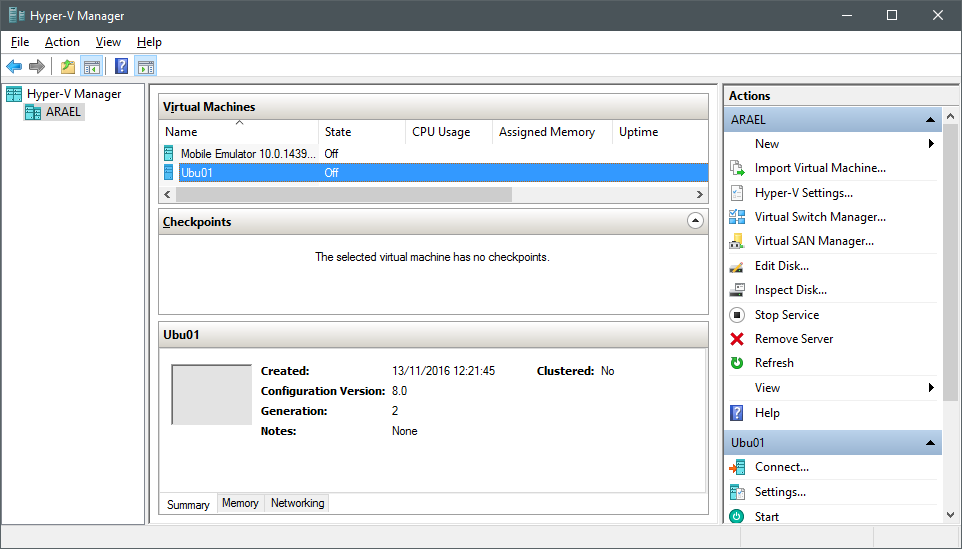Open the Action menu
Viewport: 962px width, 549px height.
[x=62, y=42]
